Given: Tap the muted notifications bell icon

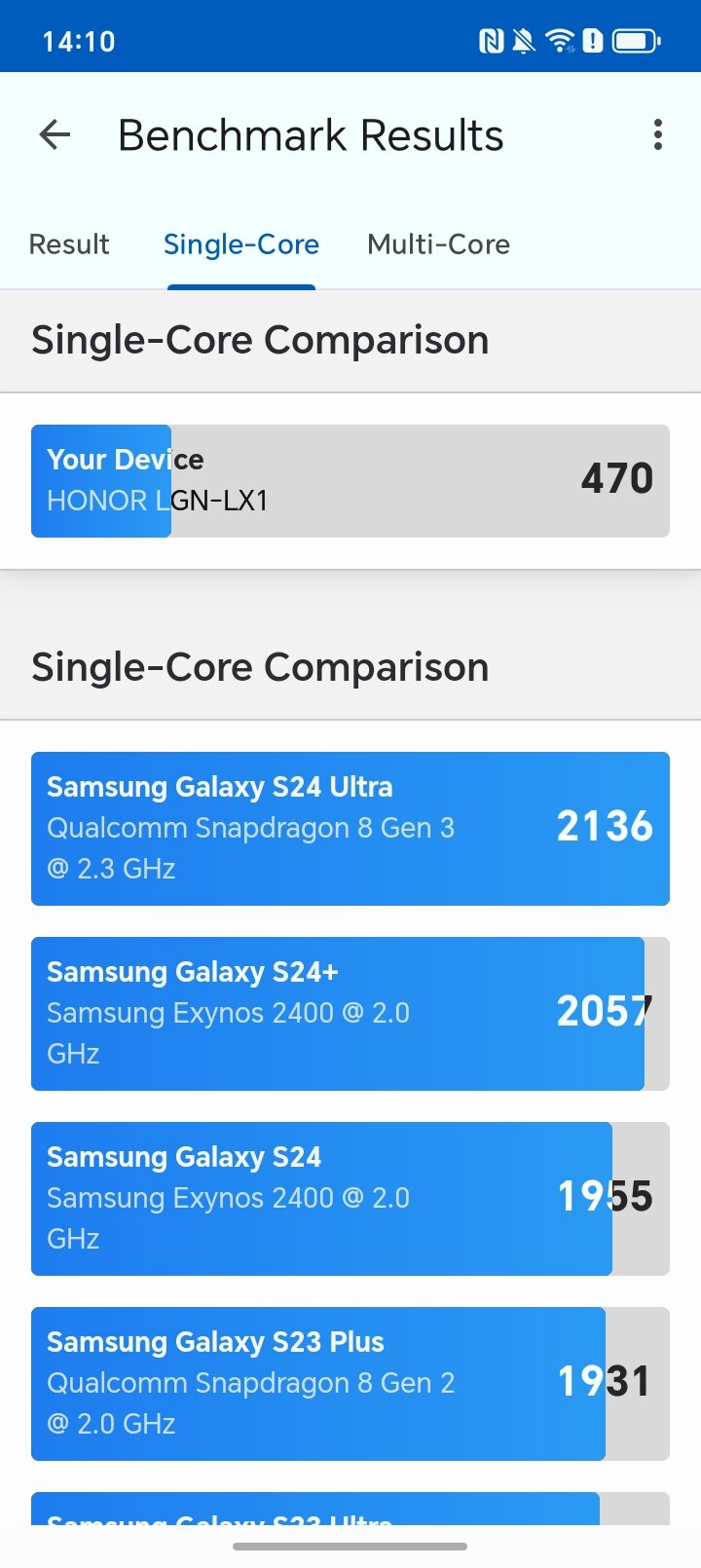Looking at the screenshot, I should 524,41.
